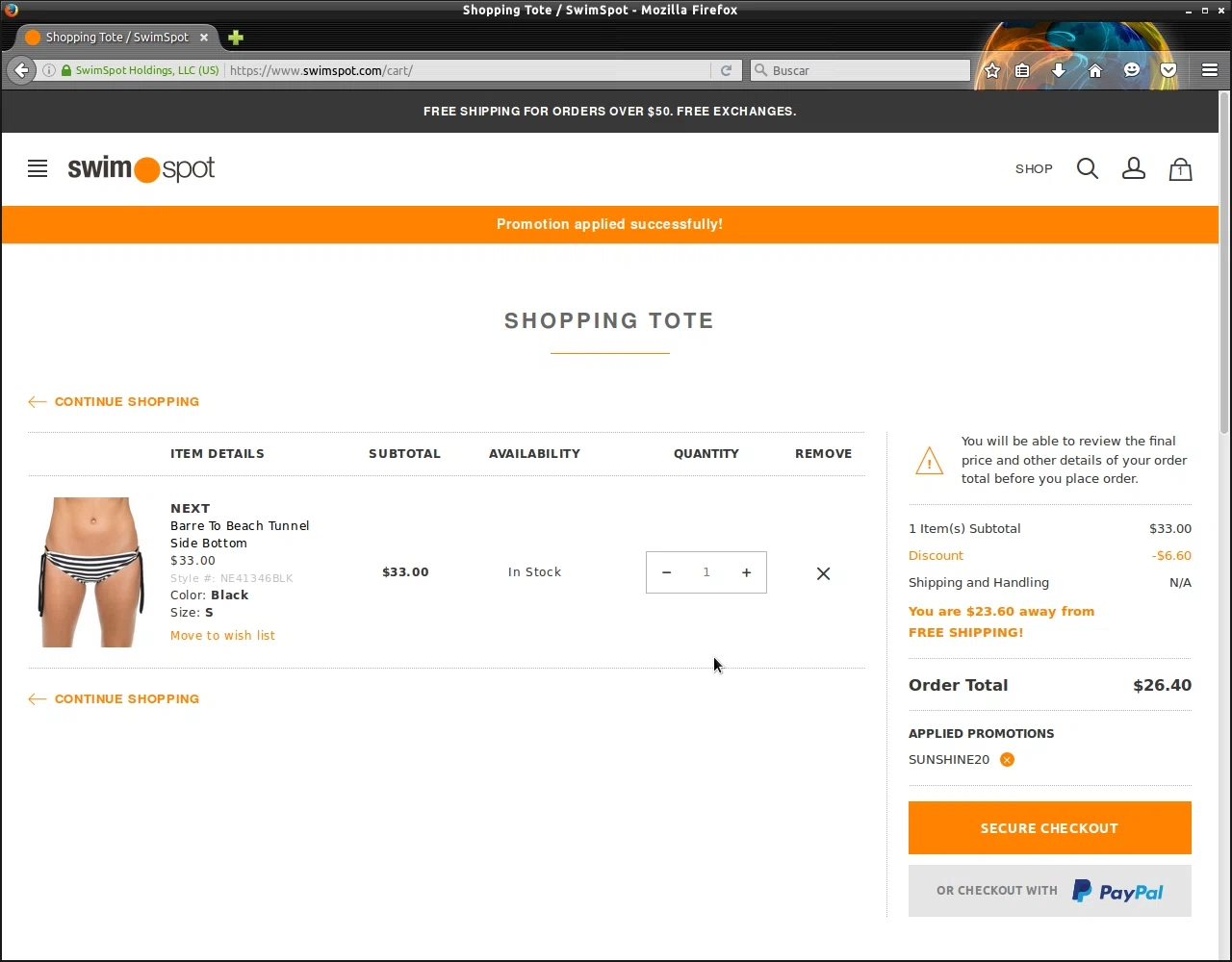
Task: Reload the page with refresh icon
Action: click(726, 70)
